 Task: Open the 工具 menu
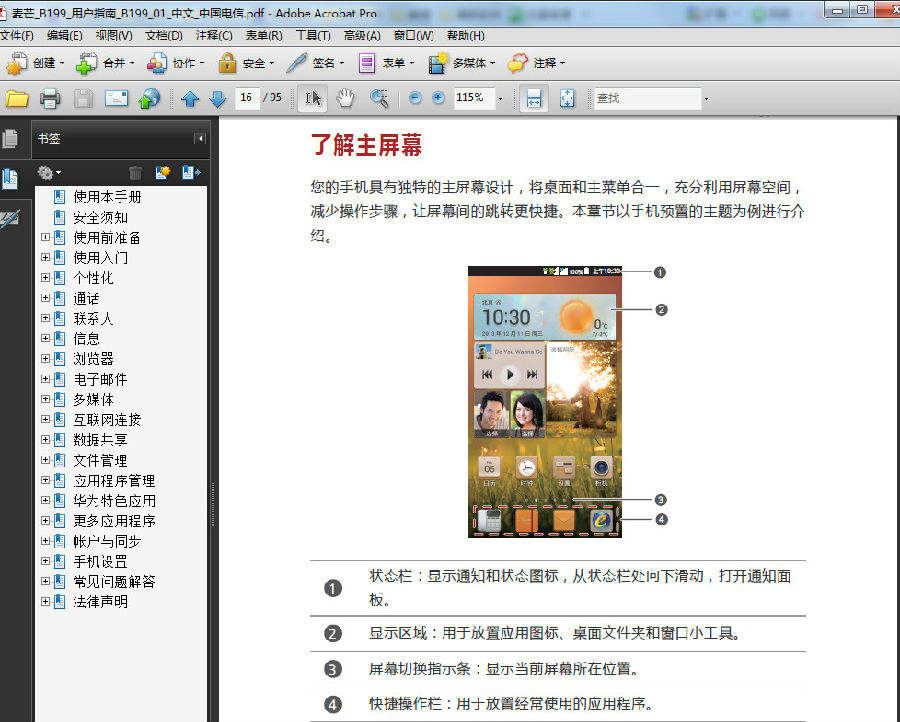[x=313, y=35]
